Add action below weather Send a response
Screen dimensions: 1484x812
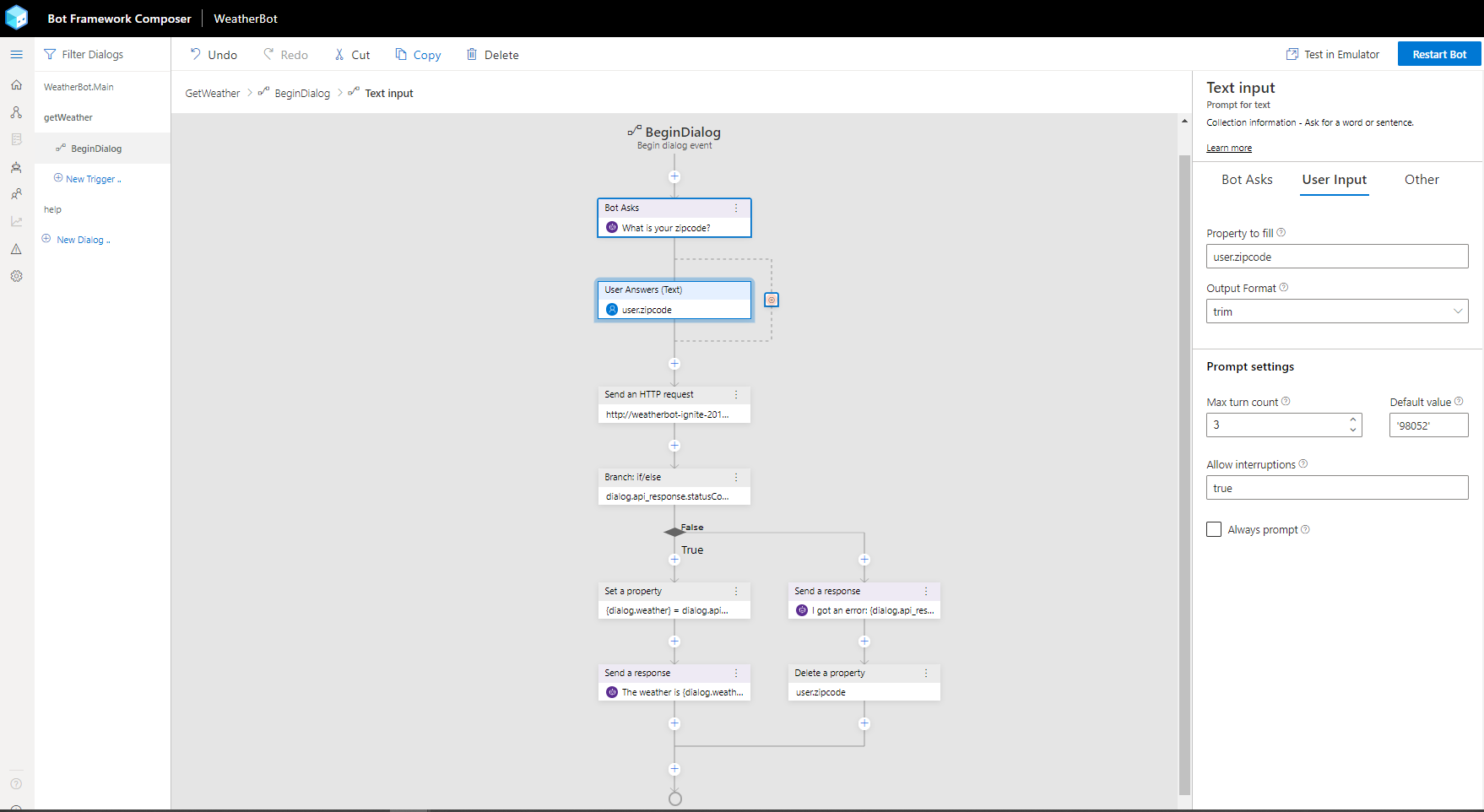674,723
